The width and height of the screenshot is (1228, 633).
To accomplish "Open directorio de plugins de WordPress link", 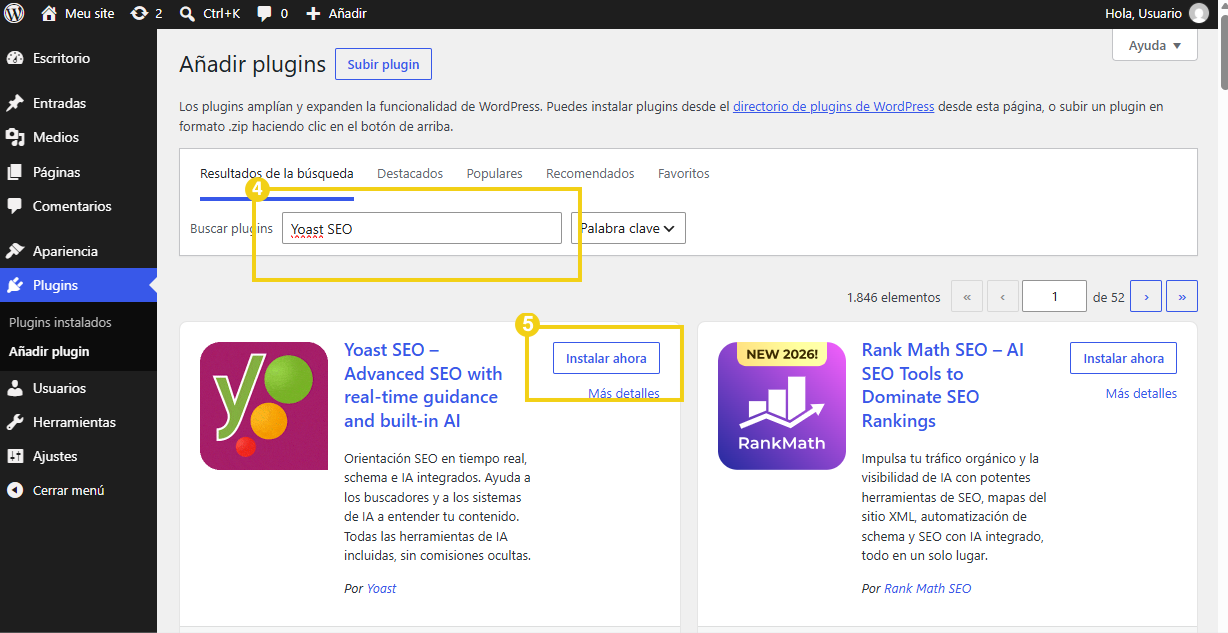I will tap(834, 106).
